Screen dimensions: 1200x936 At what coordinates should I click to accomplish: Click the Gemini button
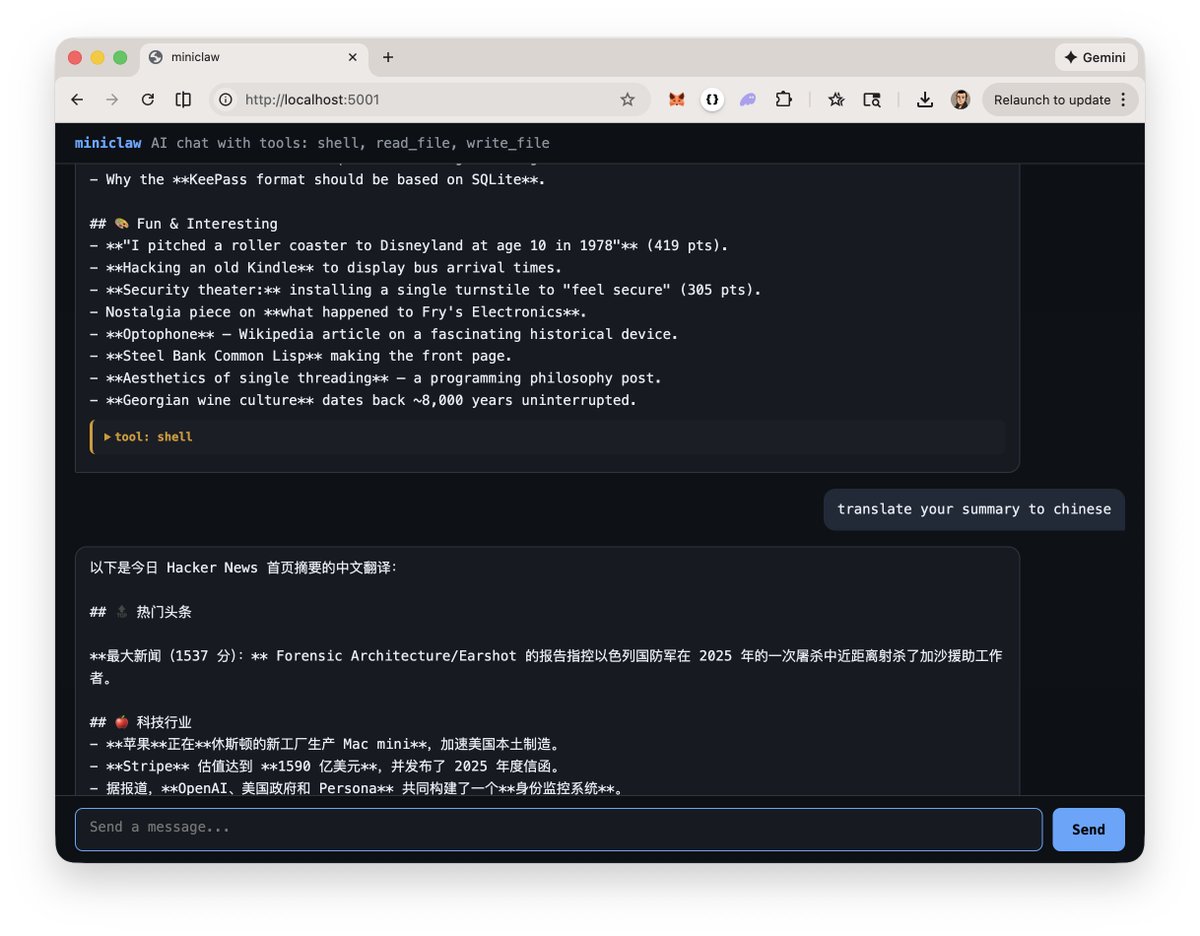point(1096,58)
